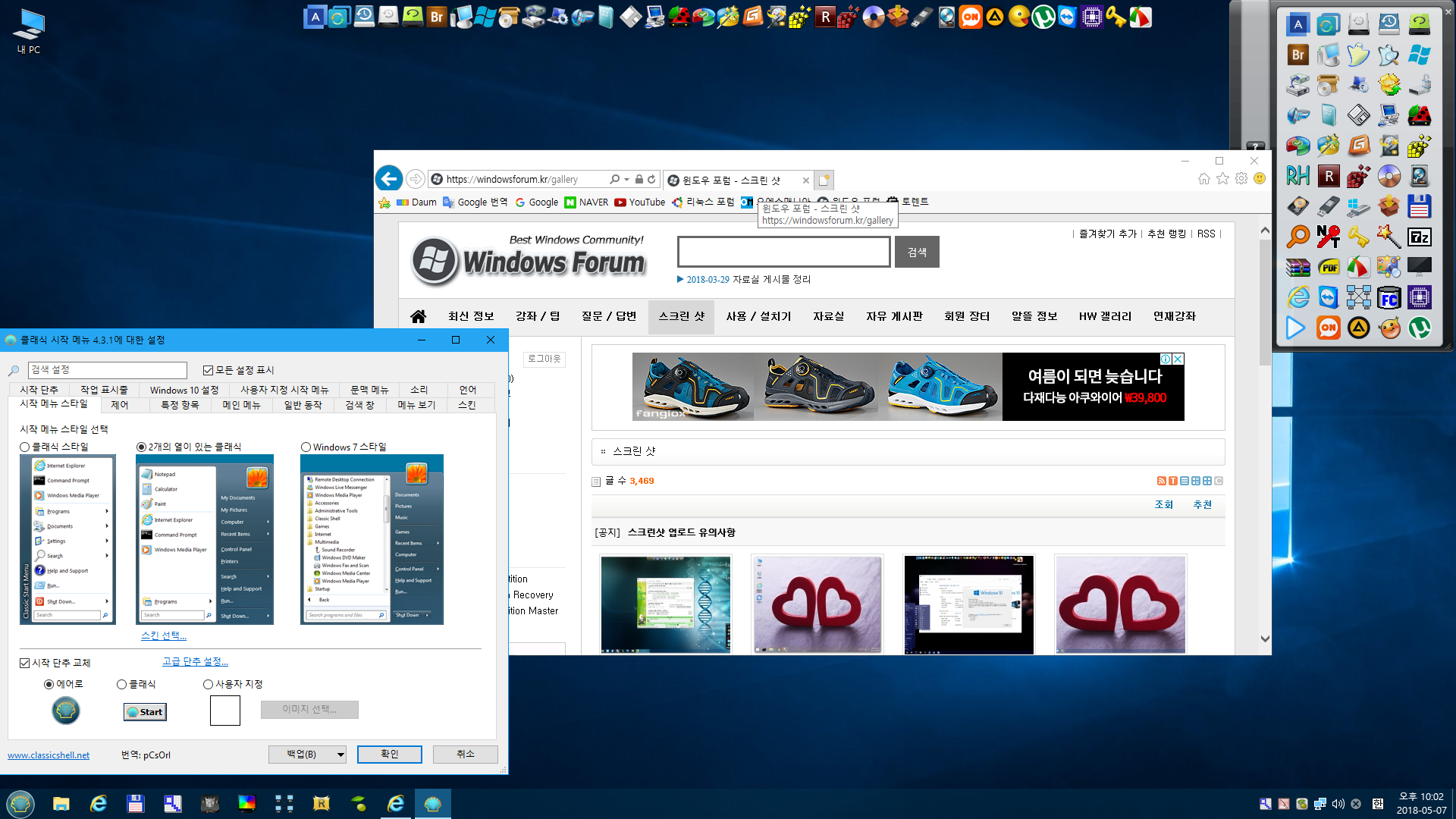Select '사용자 지정' start button radio
The height and width of the screenshot is (819, 1456).
tap(209, 684)
